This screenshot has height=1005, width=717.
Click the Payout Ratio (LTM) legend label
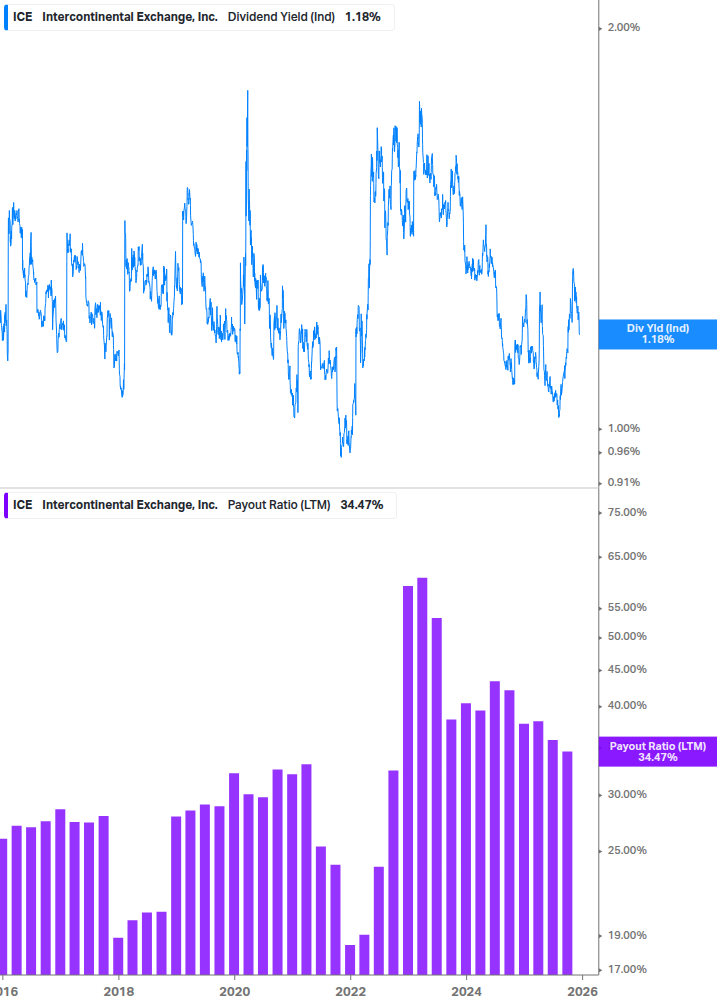(x=279, y=505)
